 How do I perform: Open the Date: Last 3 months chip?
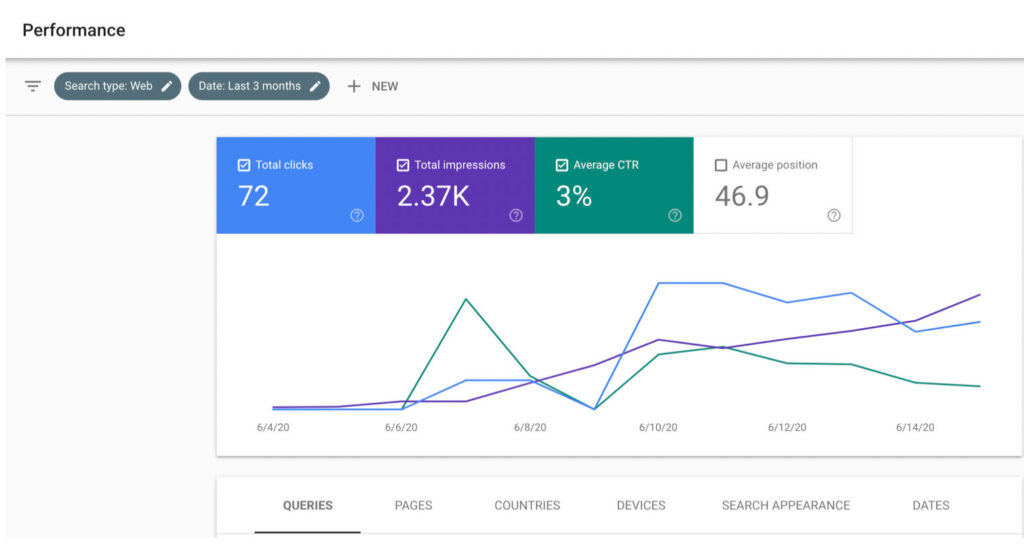249,86
